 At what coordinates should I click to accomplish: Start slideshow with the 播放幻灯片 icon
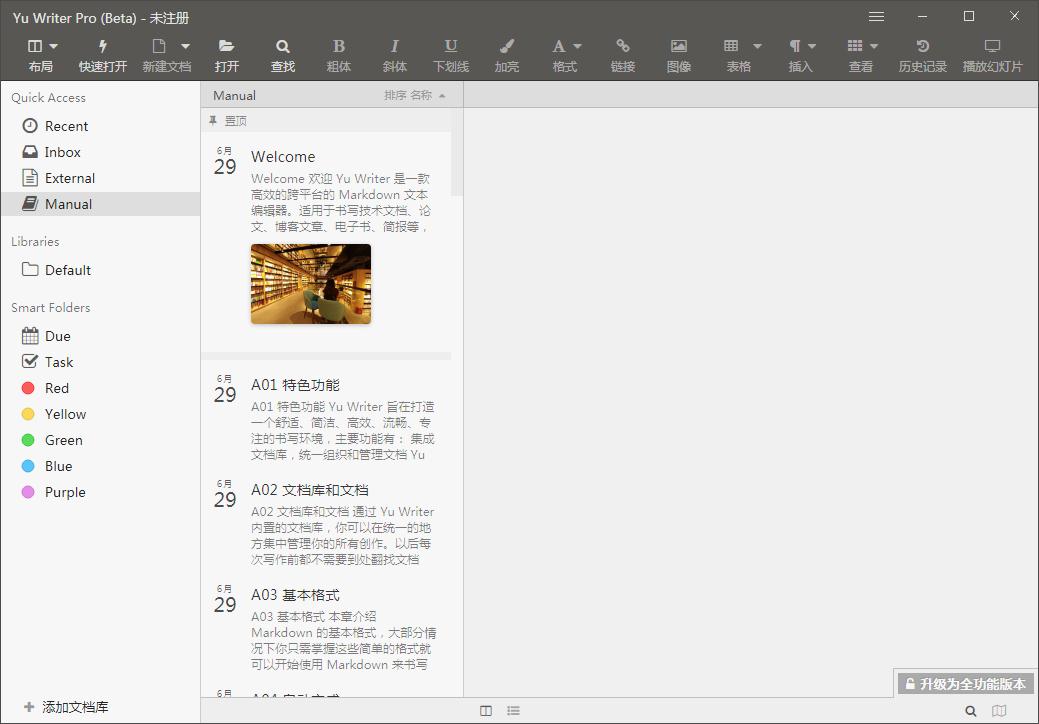click(991, 55)
